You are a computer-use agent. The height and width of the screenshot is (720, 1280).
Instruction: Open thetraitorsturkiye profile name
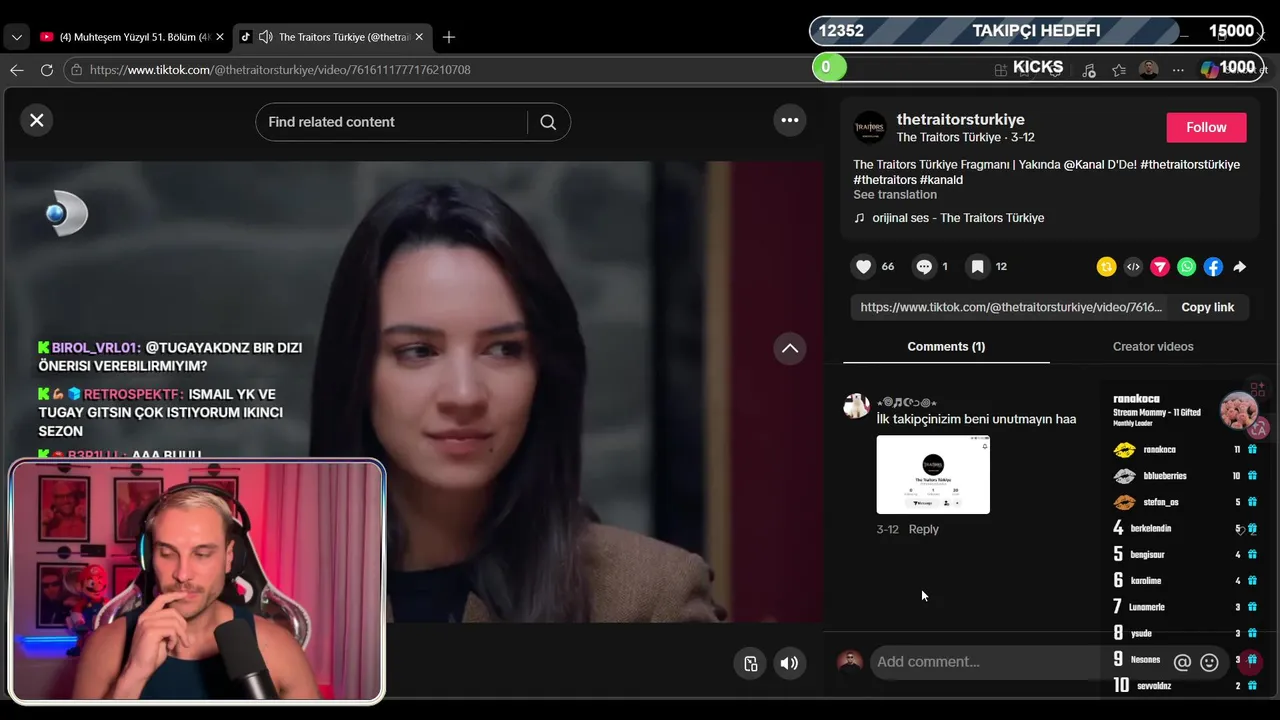(x=961, y=119)
